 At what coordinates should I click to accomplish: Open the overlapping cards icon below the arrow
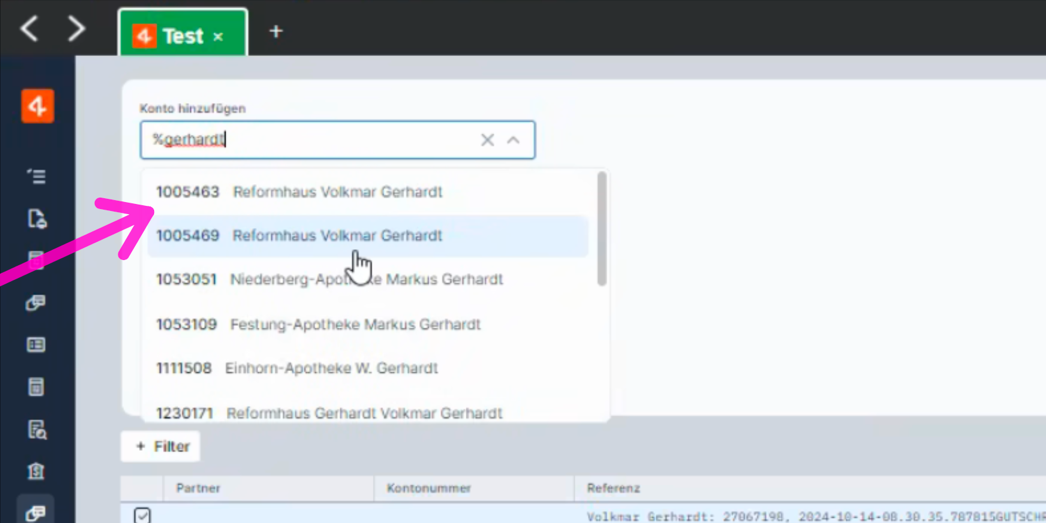click(x=36, y=302)
